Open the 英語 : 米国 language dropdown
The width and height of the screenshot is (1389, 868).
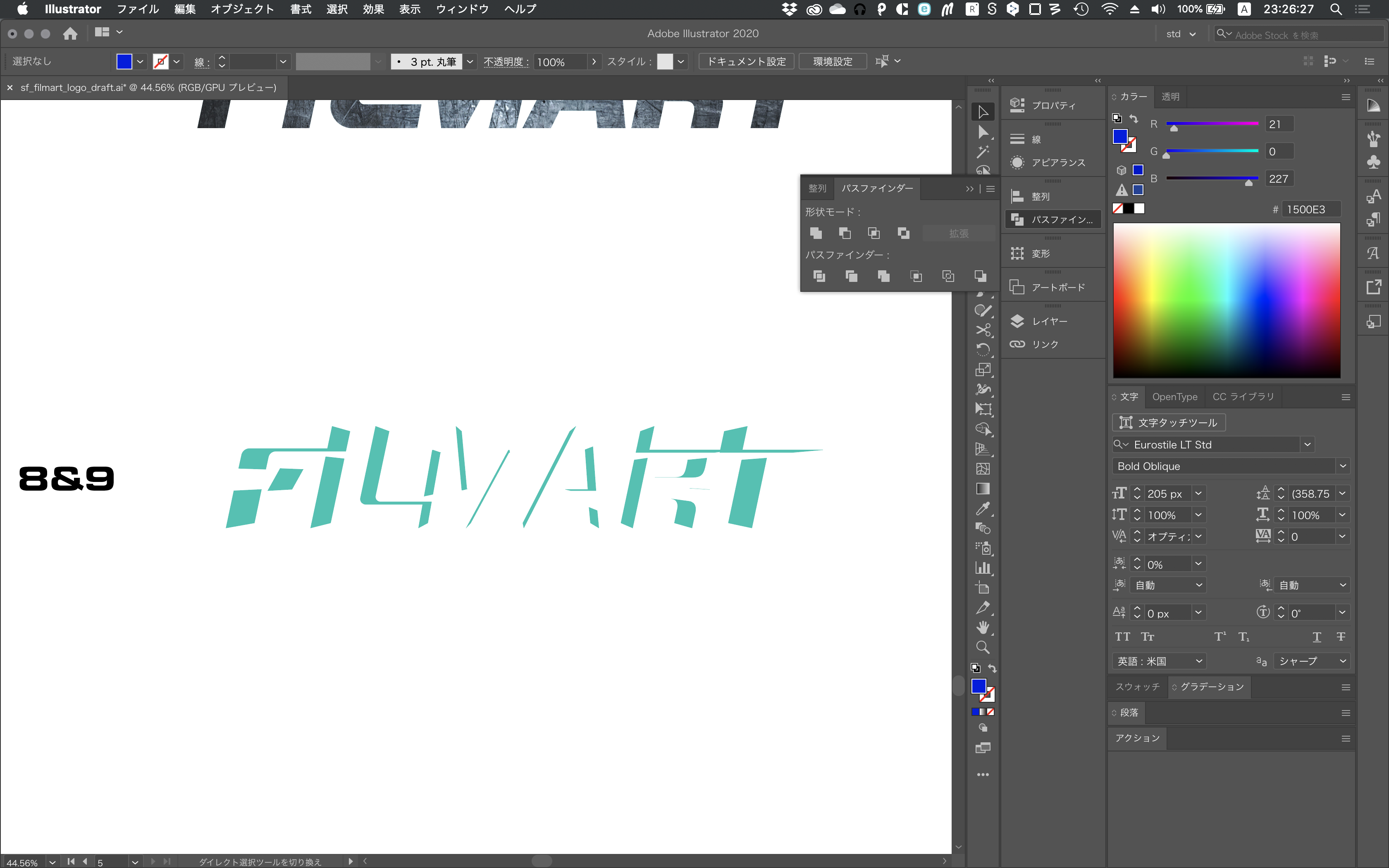(1159, 661)
